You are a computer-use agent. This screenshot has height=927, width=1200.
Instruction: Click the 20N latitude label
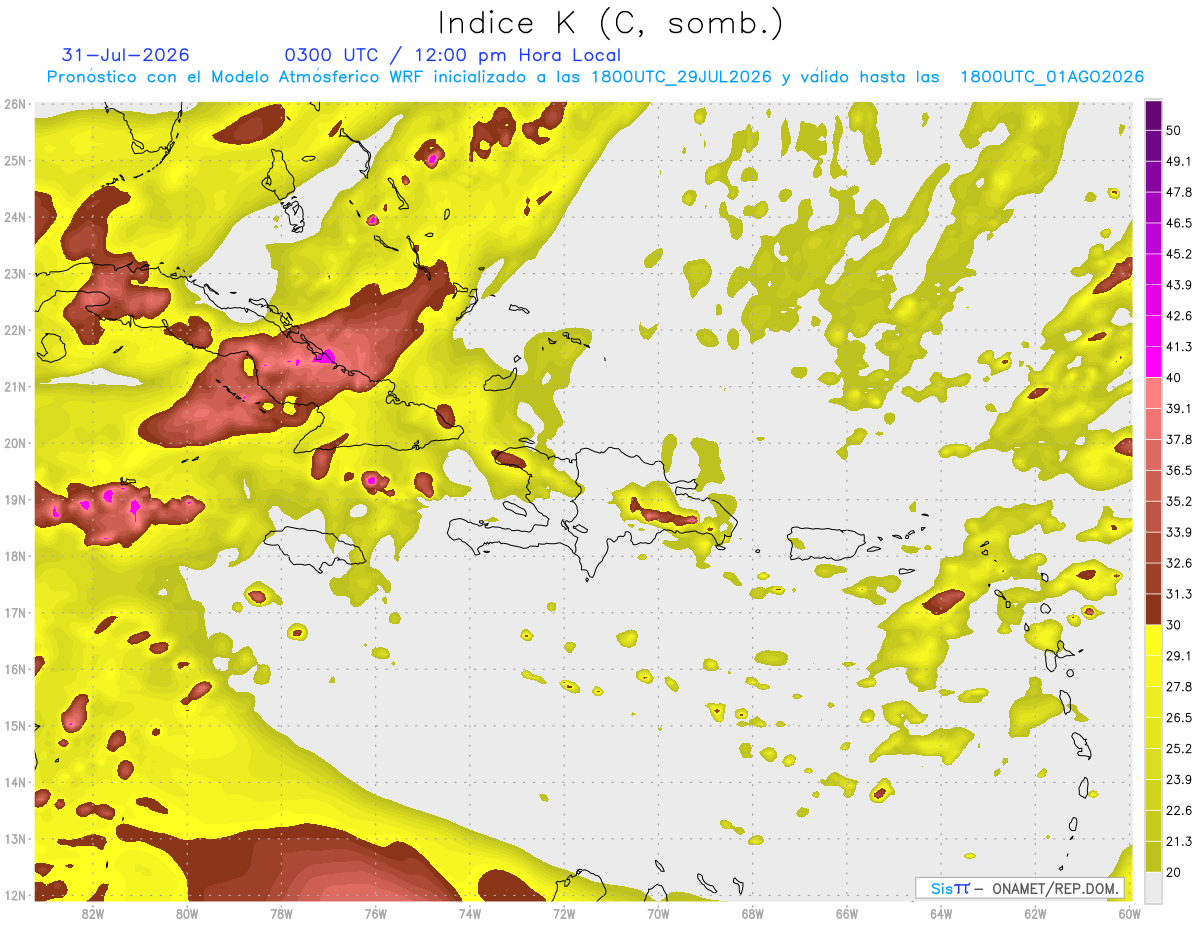pyautogui.click(x=15, y=443)
